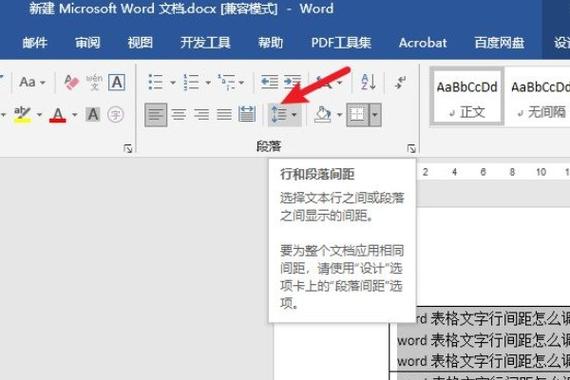
Task: Sort text with A-Z icon
Action: (x=368, y=82)
